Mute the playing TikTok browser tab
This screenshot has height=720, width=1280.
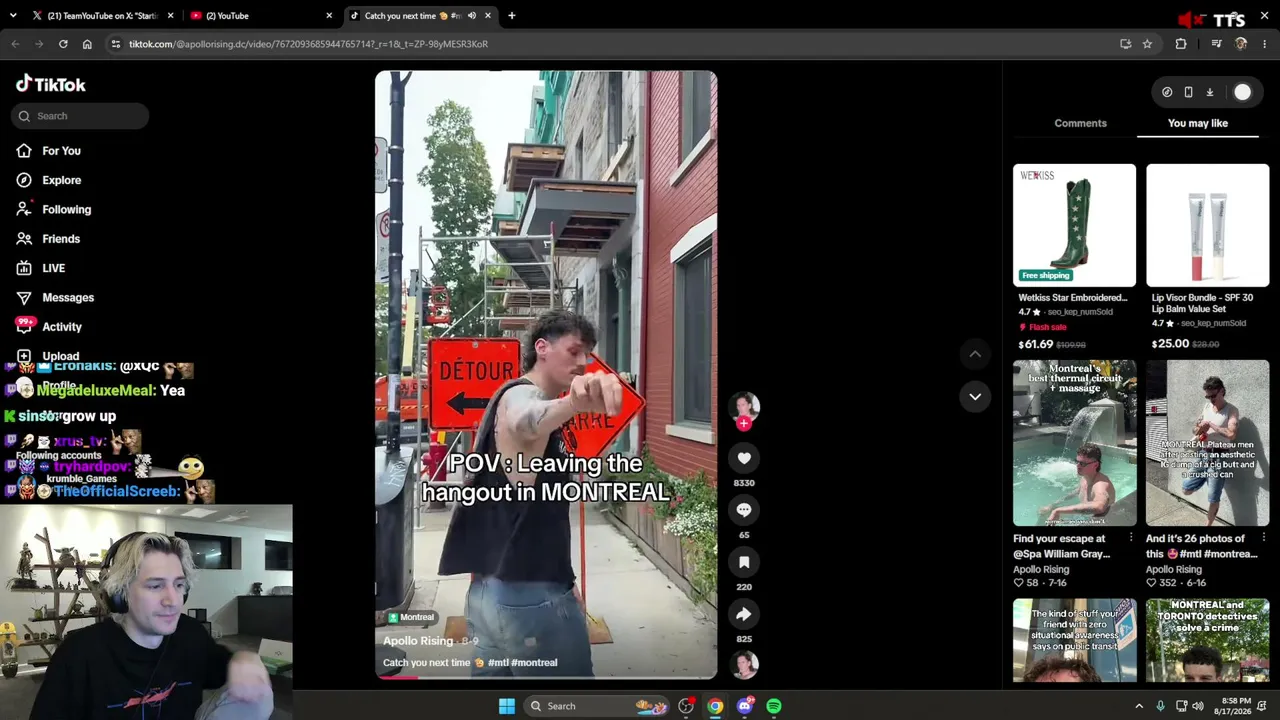(x=472, y=16)
